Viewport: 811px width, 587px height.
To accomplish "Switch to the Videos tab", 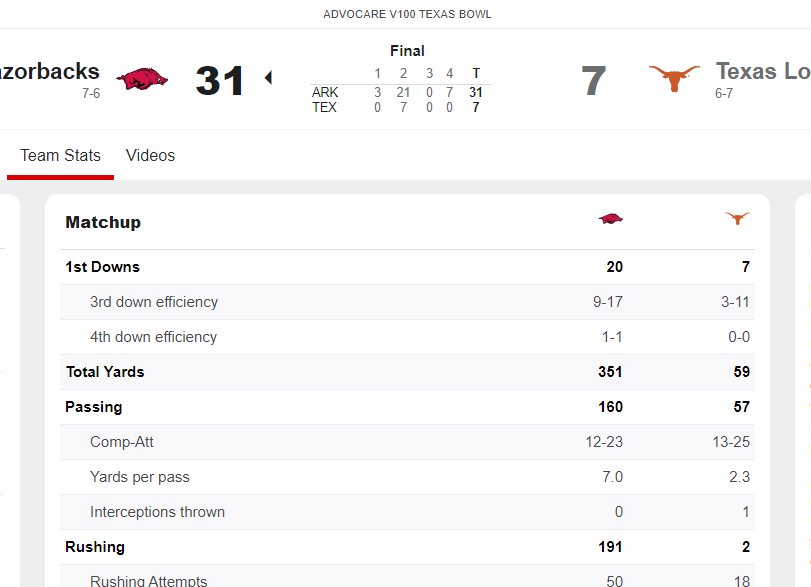I will tap(150, 155).
